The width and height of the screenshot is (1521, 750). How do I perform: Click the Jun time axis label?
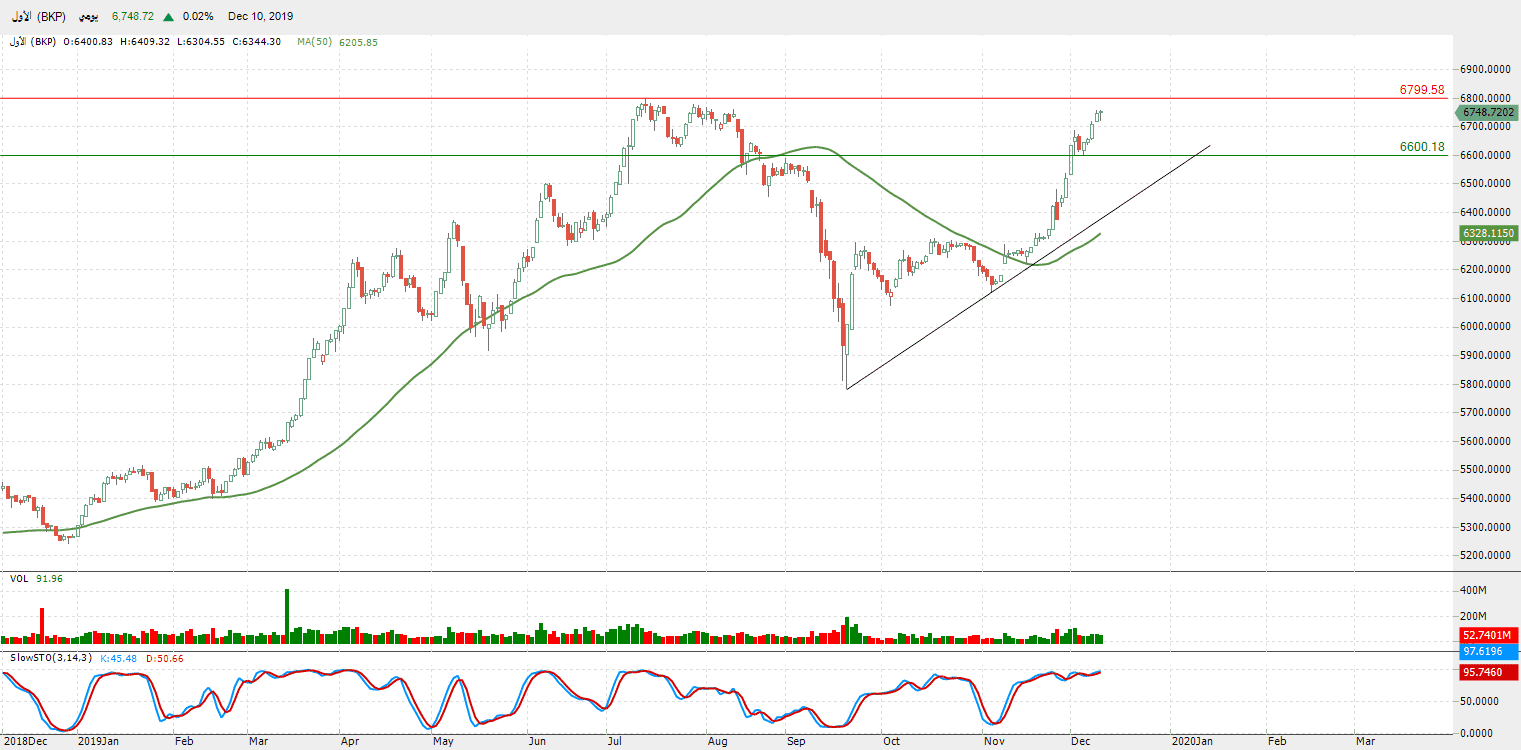(537, 742)
